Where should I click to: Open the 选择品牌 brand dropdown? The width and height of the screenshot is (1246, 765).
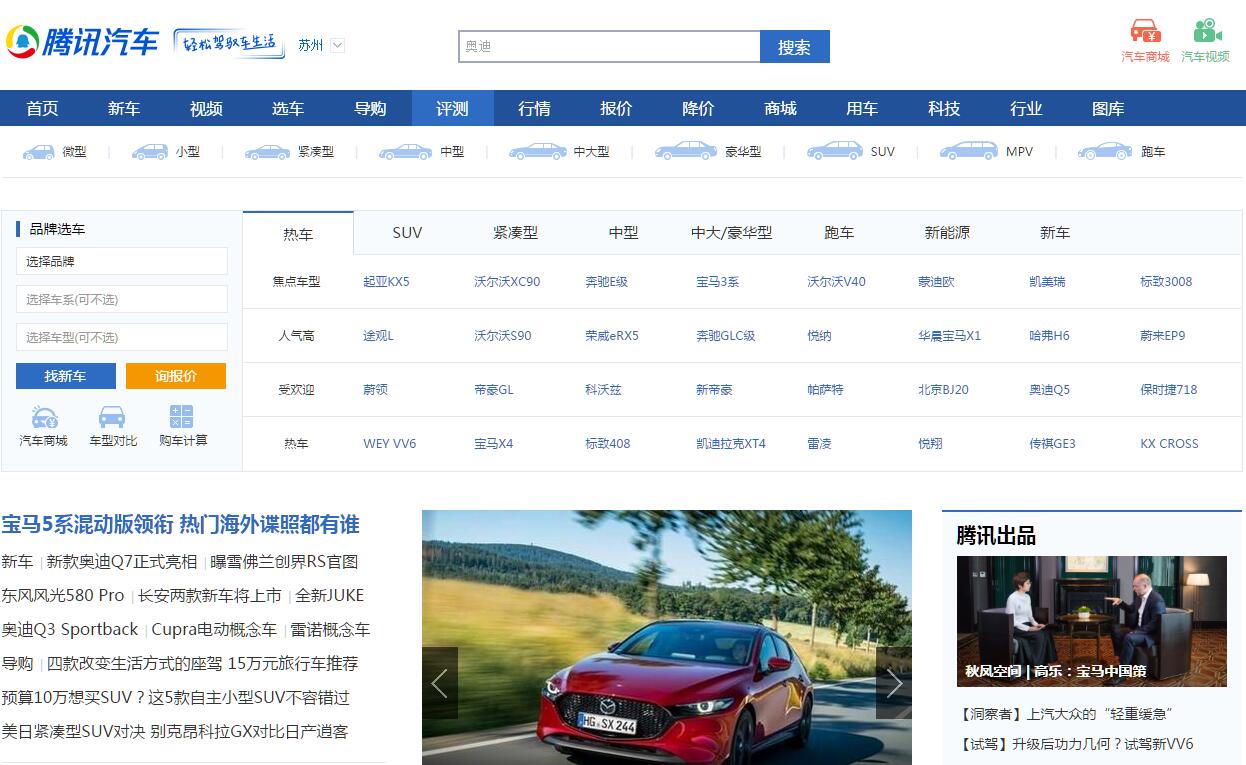122,261
